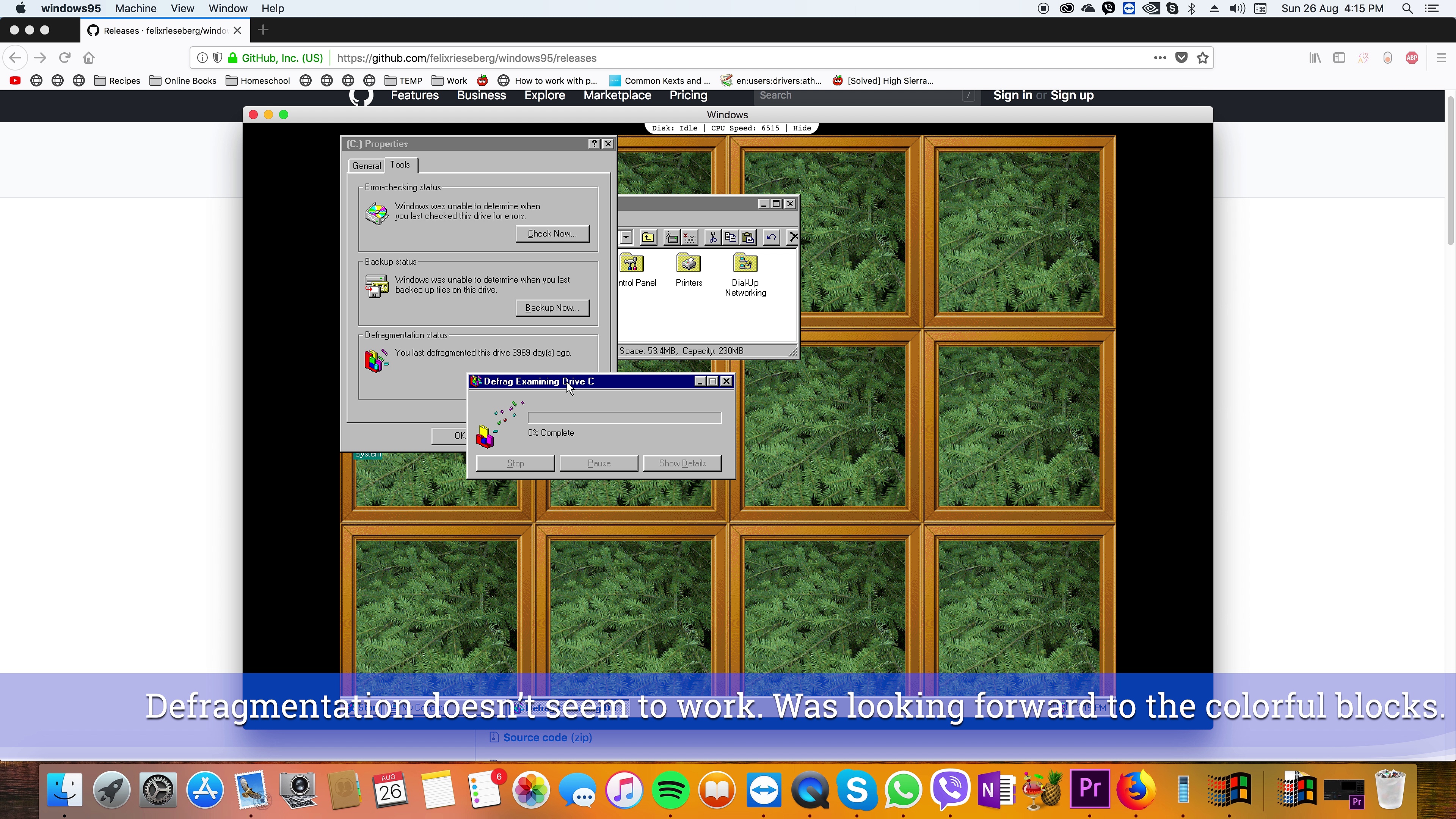The image size is (1456, 819).
Task: Open the Homeschool bookmarks folder
Action: click(x=258, y=80)
